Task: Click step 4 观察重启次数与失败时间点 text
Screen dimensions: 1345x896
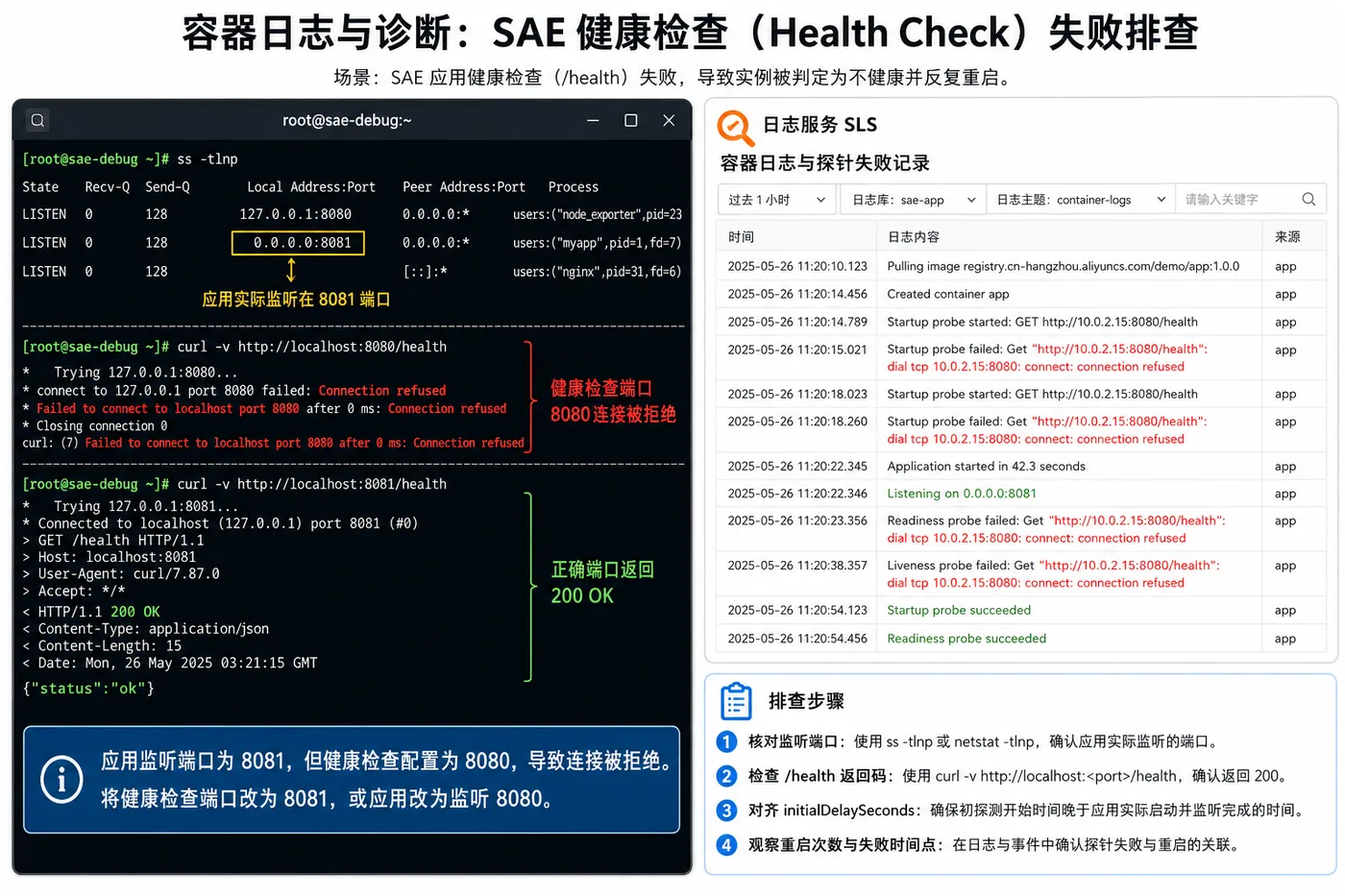Action: 997,845
